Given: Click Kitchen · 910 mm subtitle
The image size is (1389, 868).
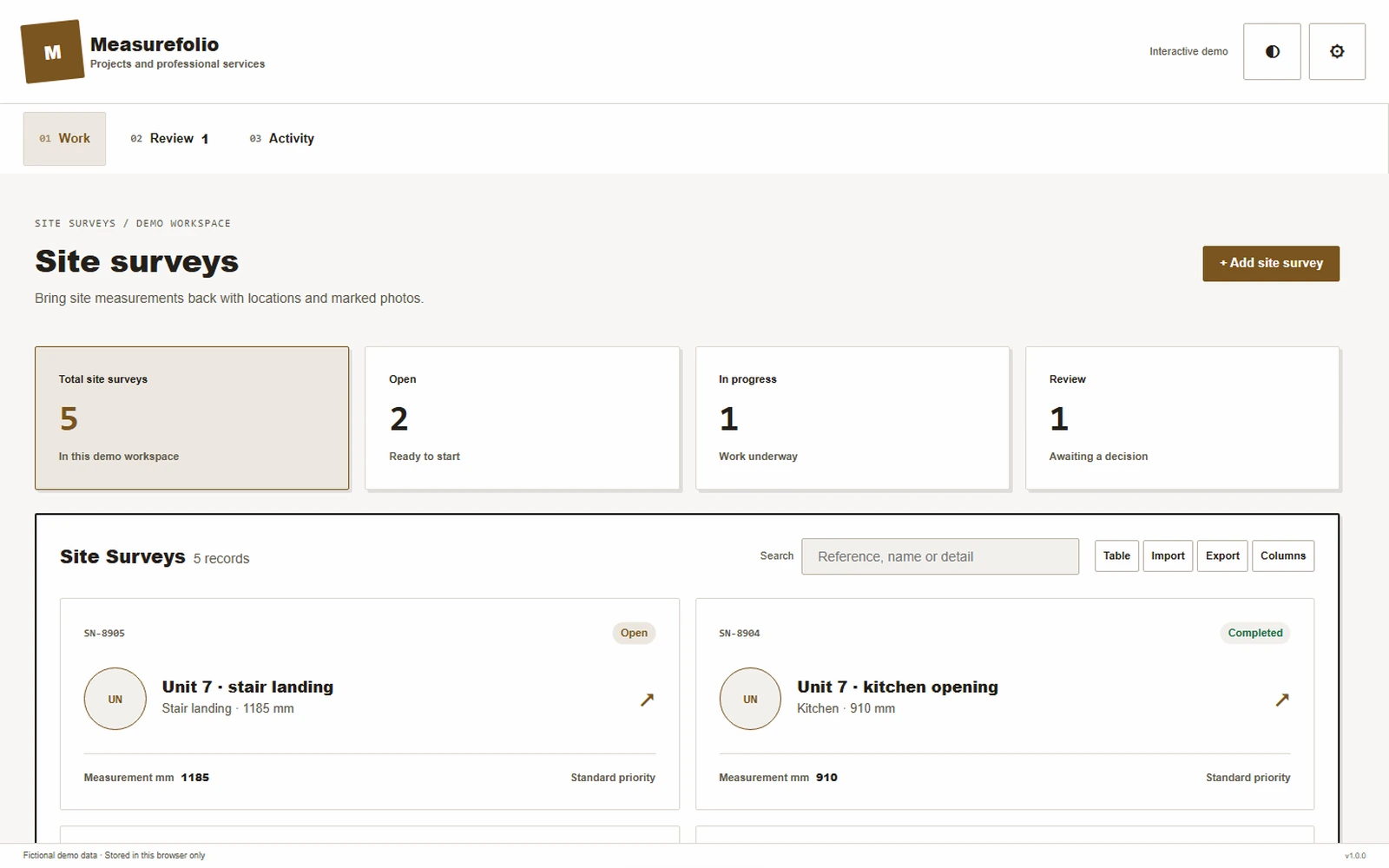Looking at the screenshot, I should point(846,708).
